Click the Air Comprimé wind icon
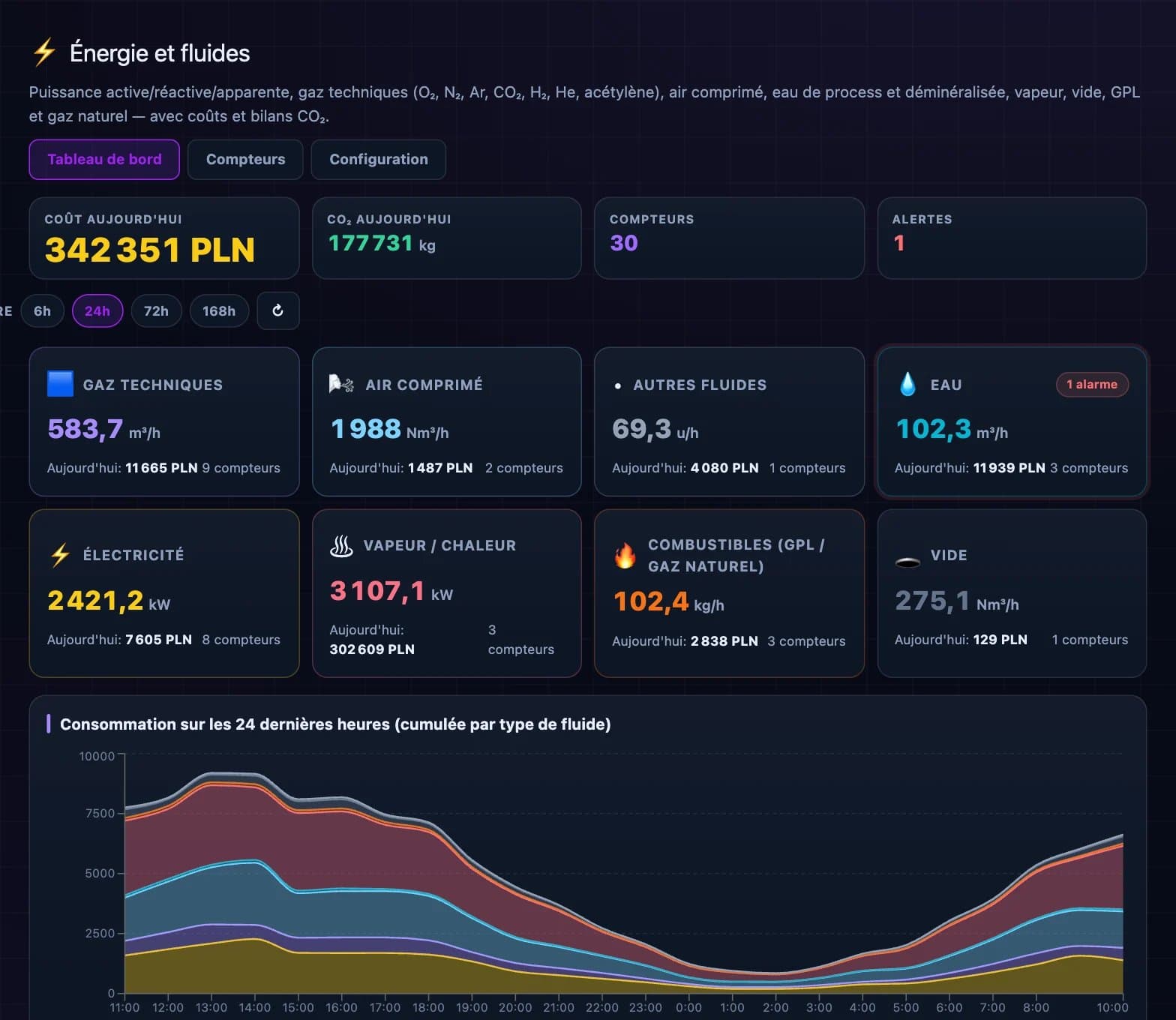Image resolution: width=1176 pixels, height=1020 pixels. (x=341, y=384)
